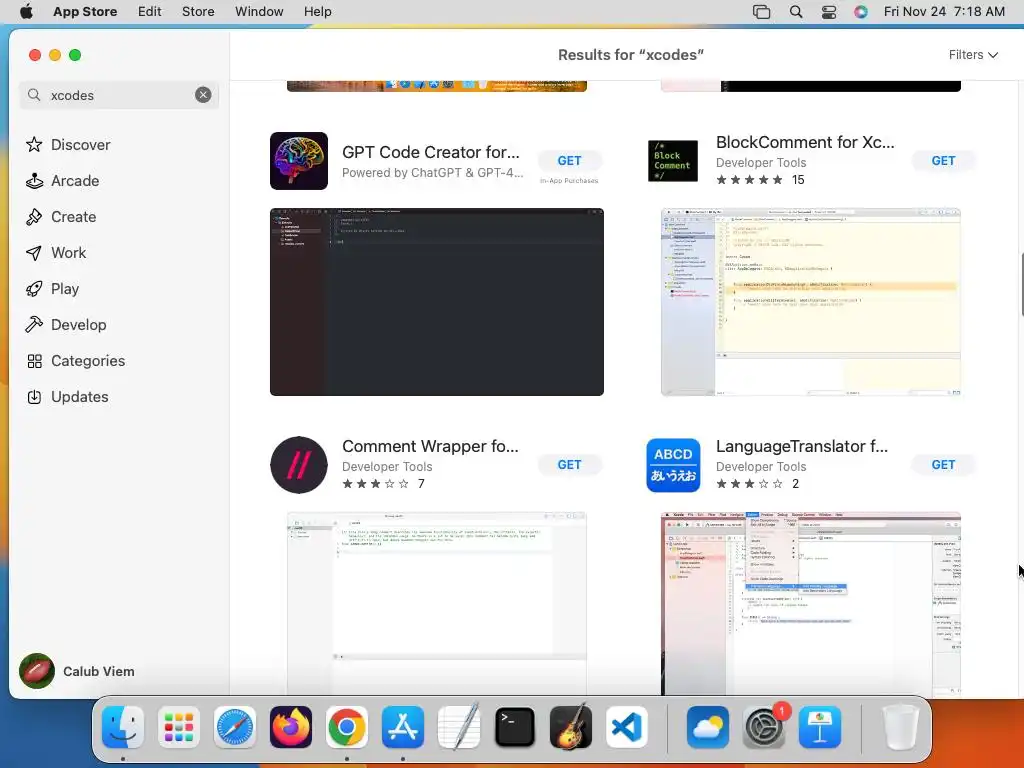The height and width of the screenshot is (768, 1024).
Task: Open Stage Manager menu bar icon
Action: tap(761, 12)
